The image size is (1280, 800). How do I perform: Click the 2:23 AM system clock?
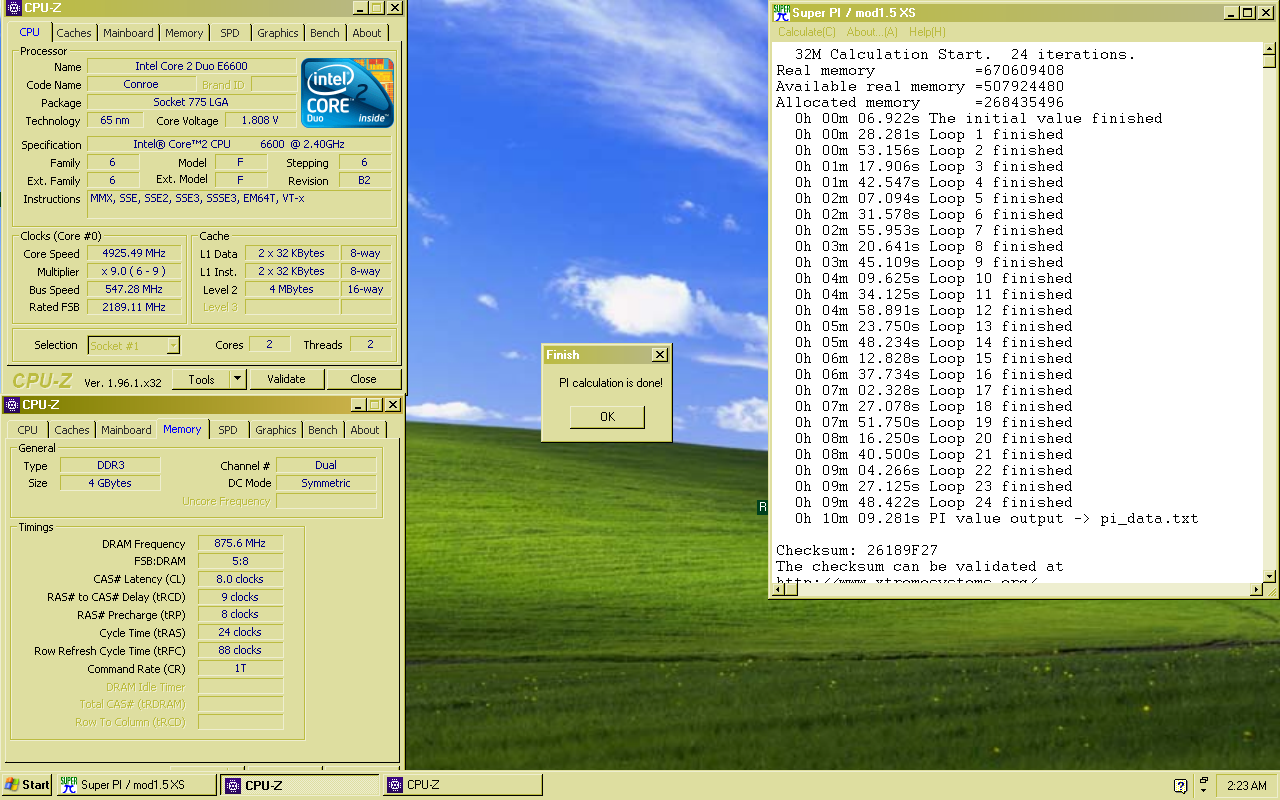[x=1246, y=786]
